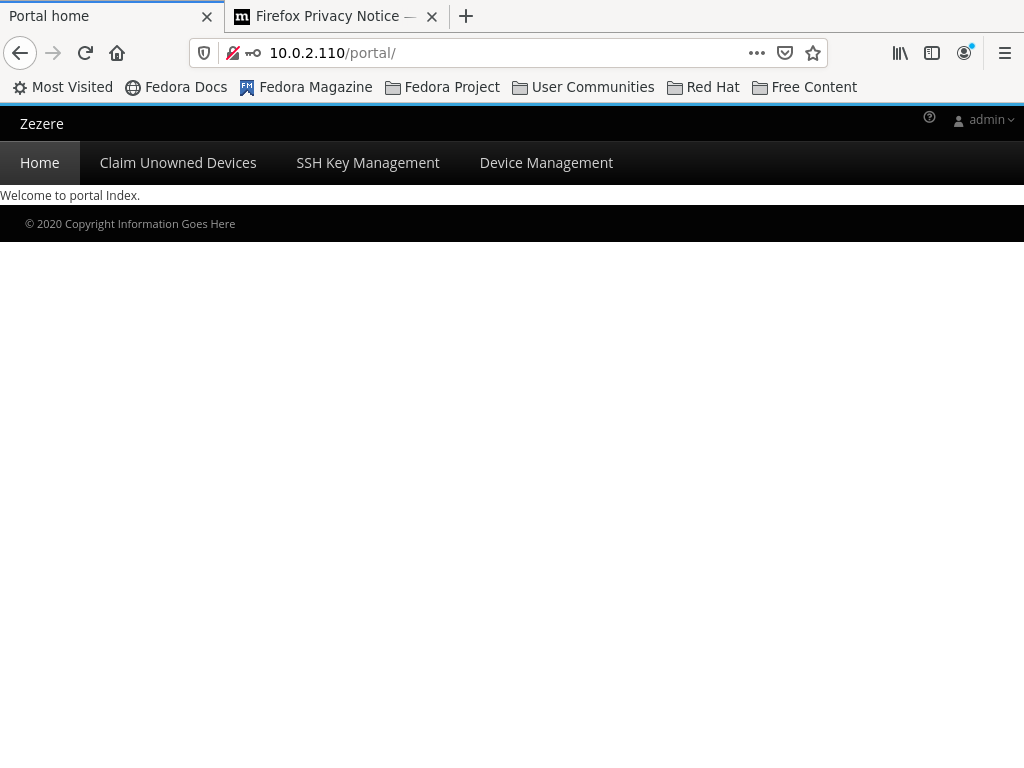Toggle the sidebar view icon
The width and height of the screenshot is (1024, 768).
click(932, 53)
